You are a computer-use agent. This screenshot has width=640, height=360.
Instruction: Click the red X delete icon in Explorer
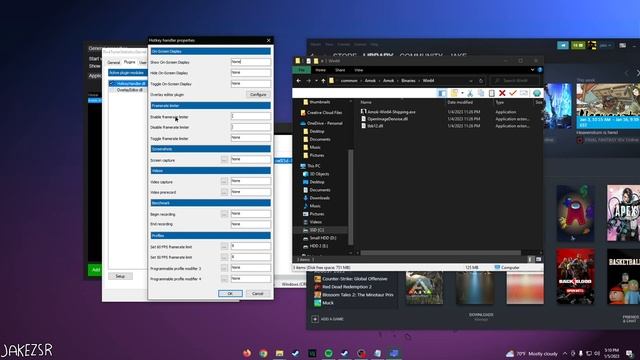tap(502, 93)
